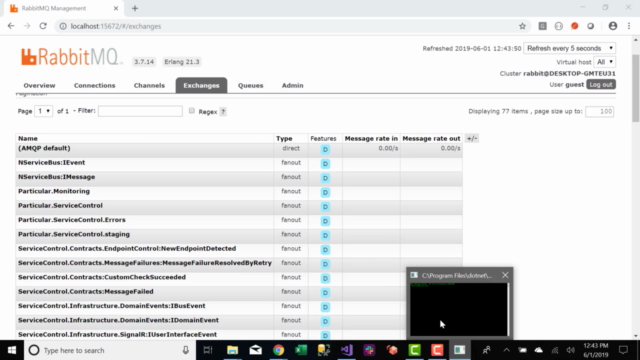Click the dotnet console window thumbnail preview
This screenshot has width=640, height=360.
459,309
